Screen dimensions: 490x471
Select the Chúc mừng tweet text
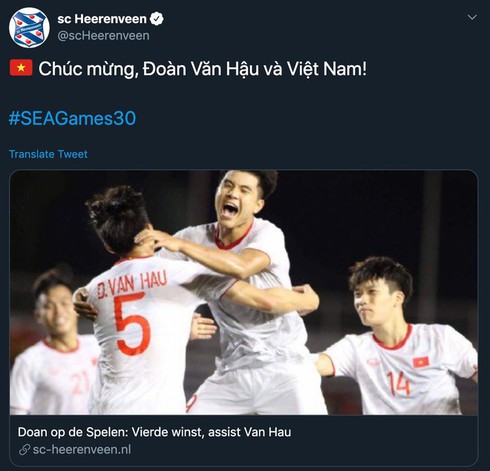202,69
